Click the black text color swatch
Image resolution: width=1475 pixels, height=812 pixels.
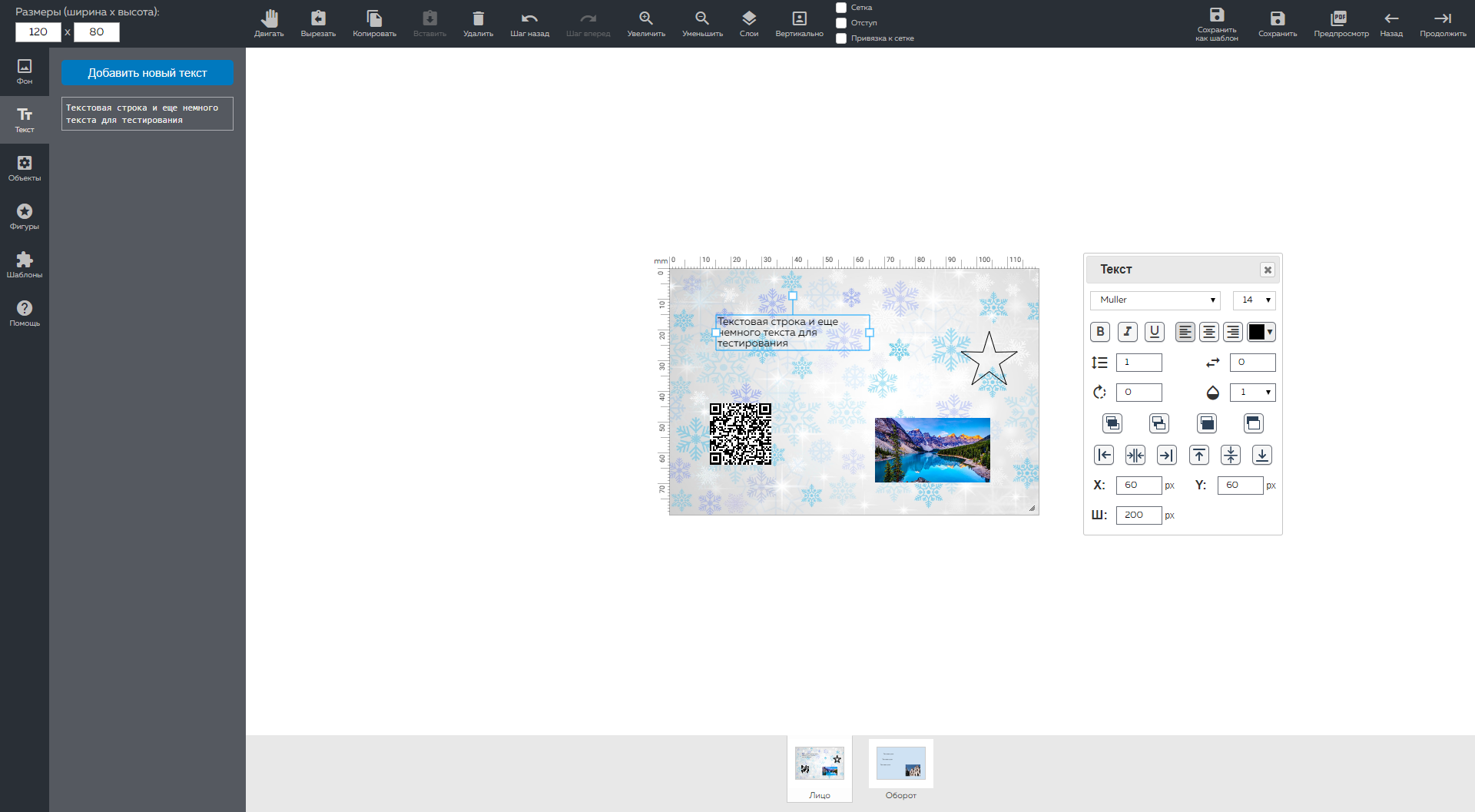[1256, 332]
